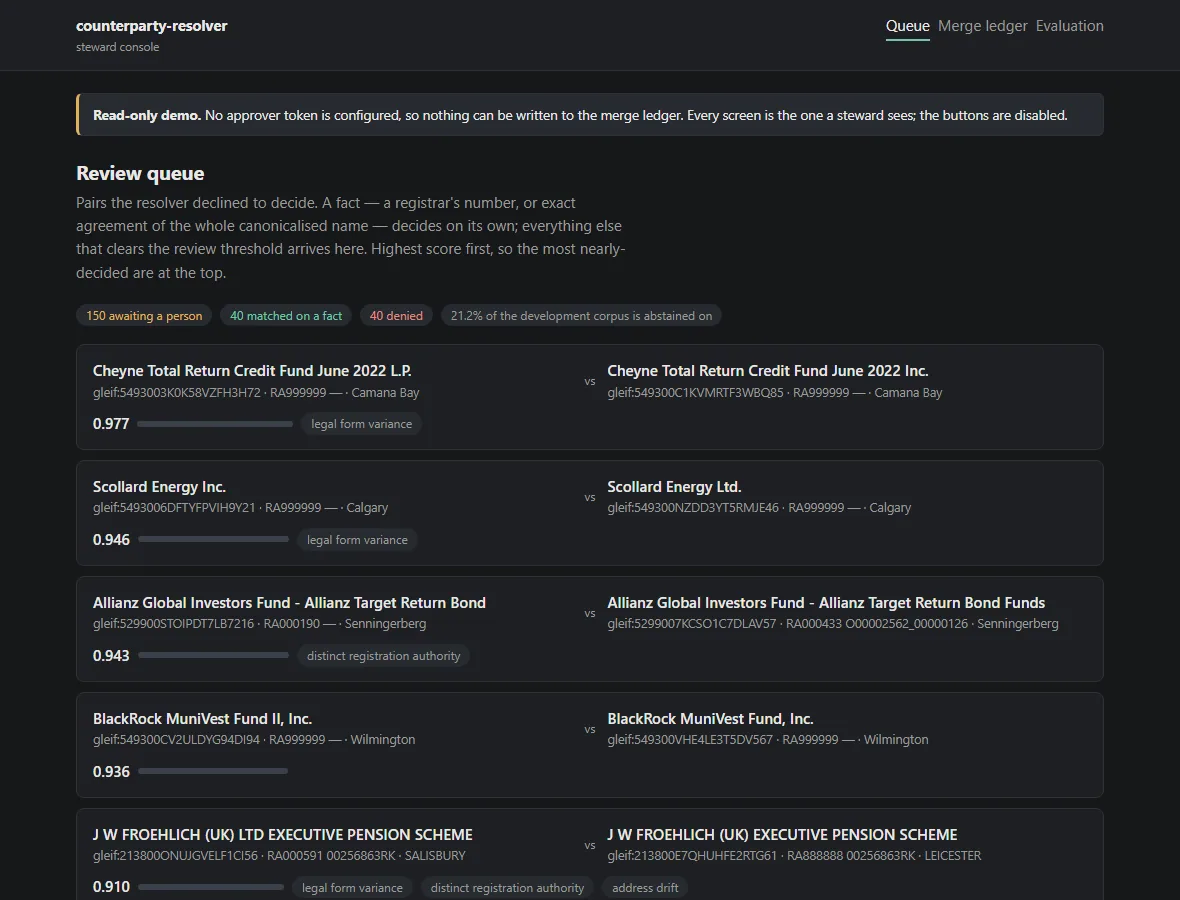Click identifier gleif:549300C1KVMRTF3WBQ85
1180x900 pixels.
[x=695, y=393]
